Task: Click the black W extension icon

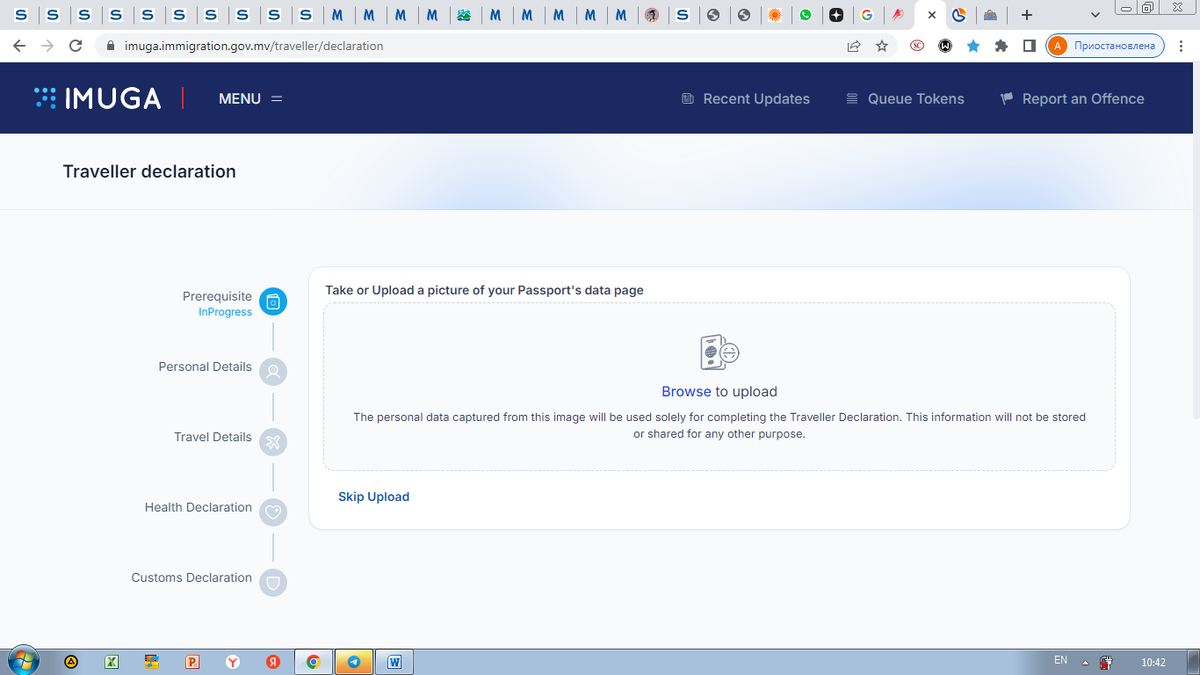Action: [945, 46]
